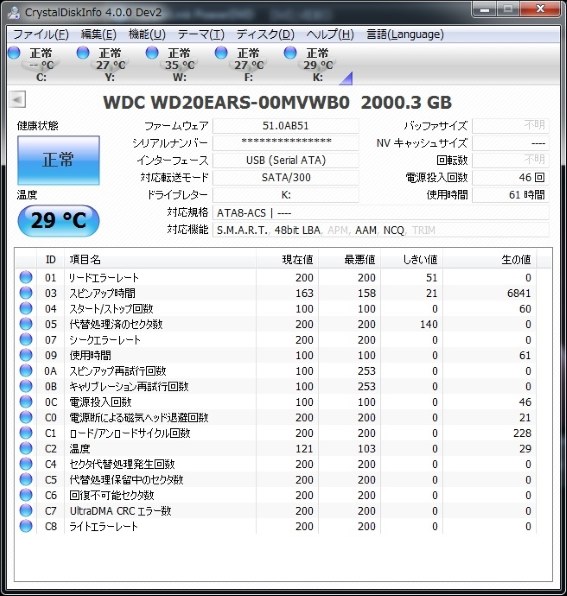Click status icon for ID 0B row
The image size is (567, 596).
tap(26, 386)
